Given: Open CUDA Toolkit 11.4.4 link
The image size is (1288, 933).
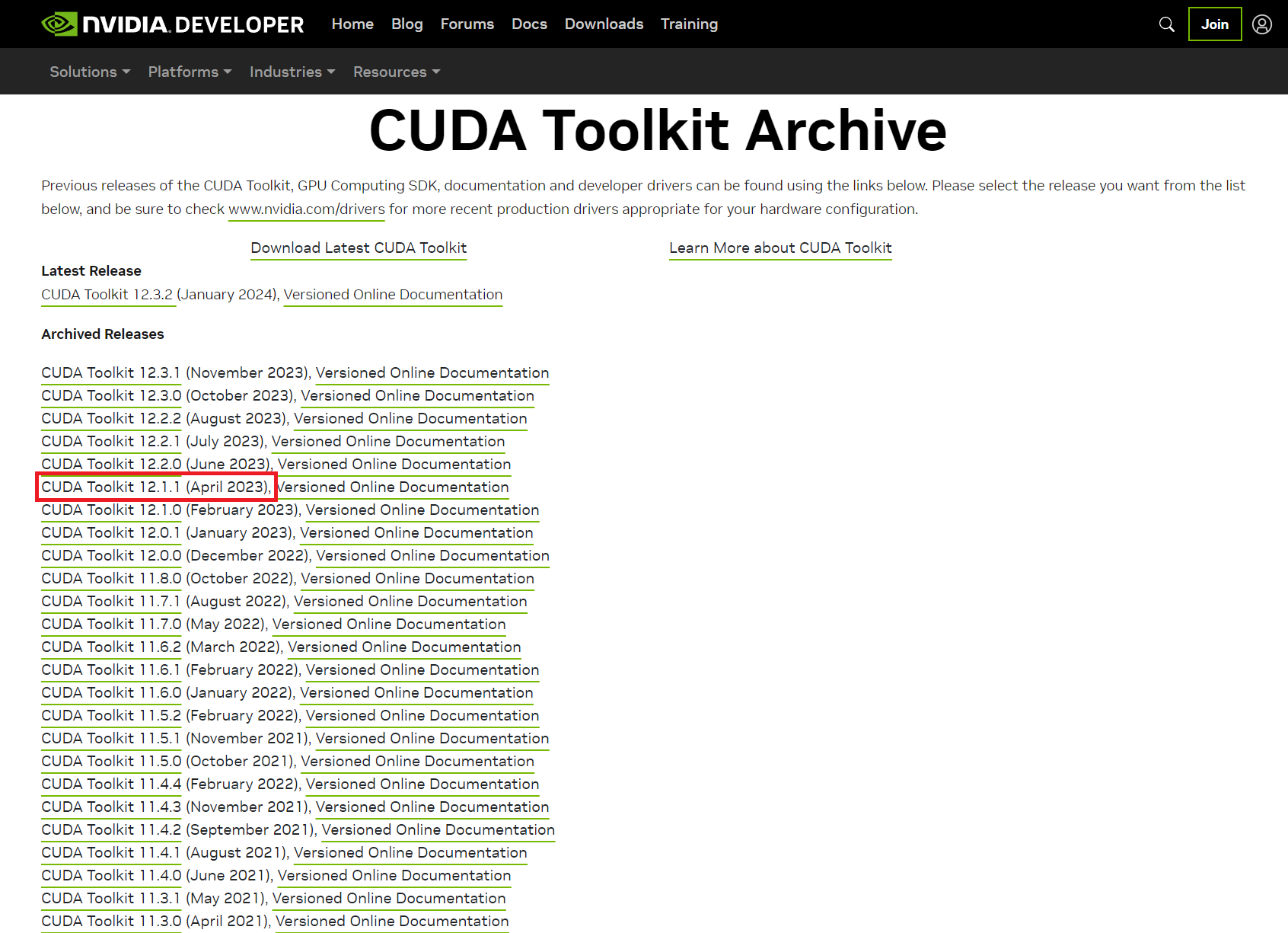Looking at the screenshot, I should click(111, 784).
